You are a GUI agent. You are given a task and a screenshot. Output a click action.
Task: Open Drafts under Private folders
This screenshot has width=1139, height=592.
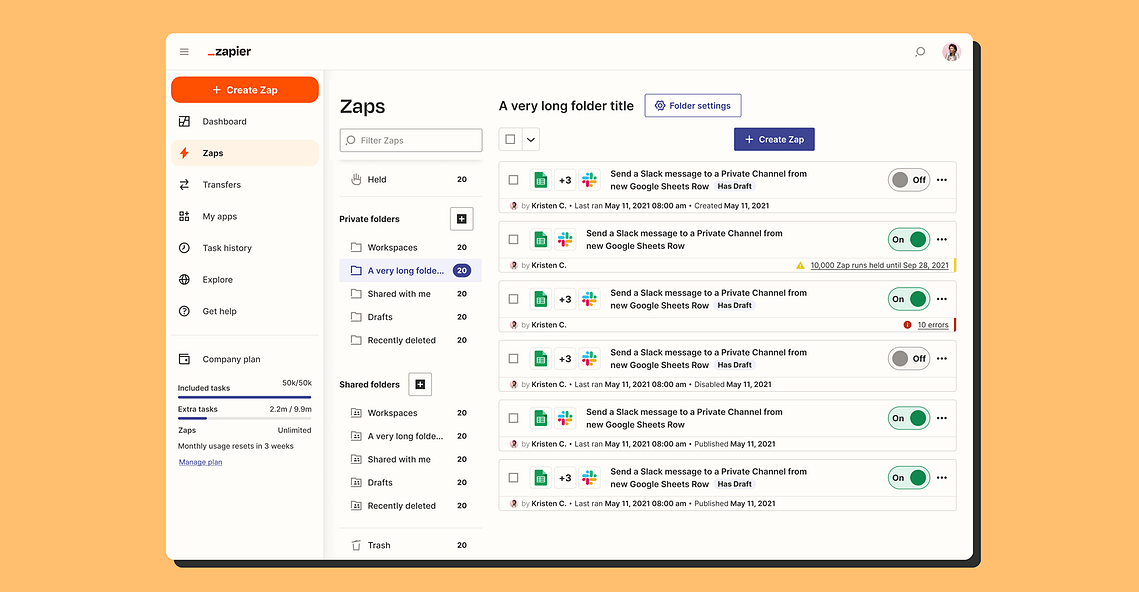(x=410, y=317)
